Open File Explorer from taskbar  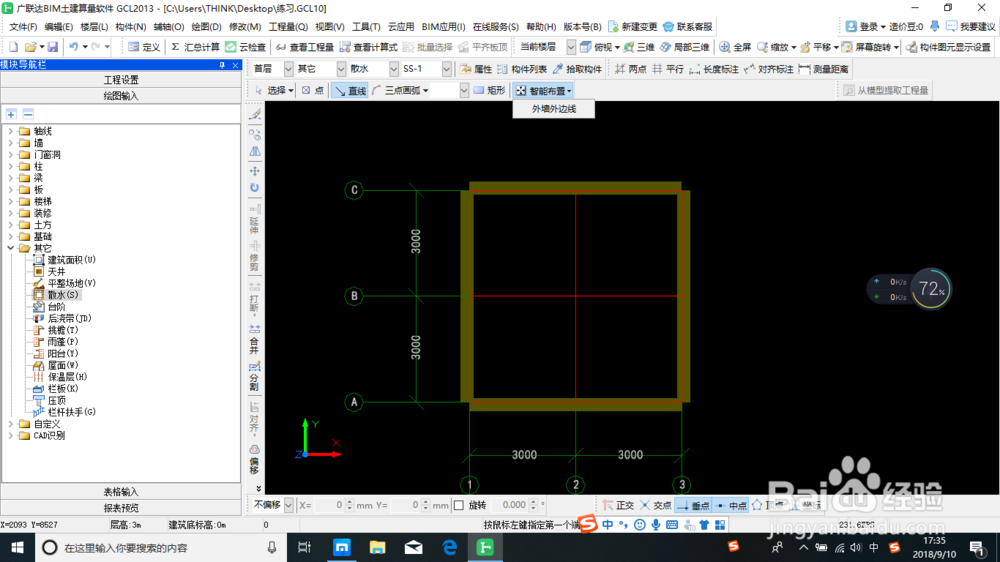[378, 547]
